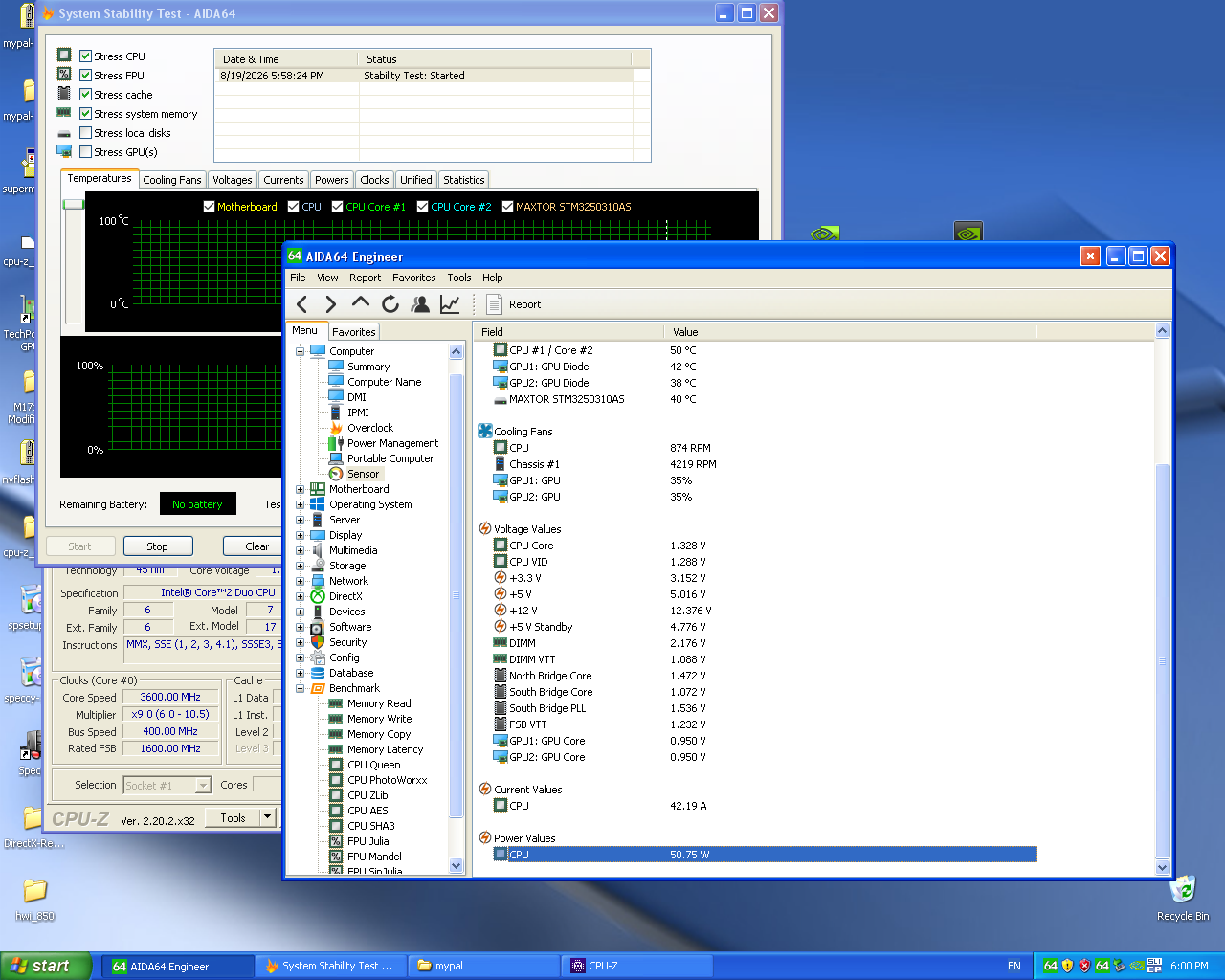Open the mypal taskbar item
1225x980 pixels.
pyautogui.click(x=483, y=966)
